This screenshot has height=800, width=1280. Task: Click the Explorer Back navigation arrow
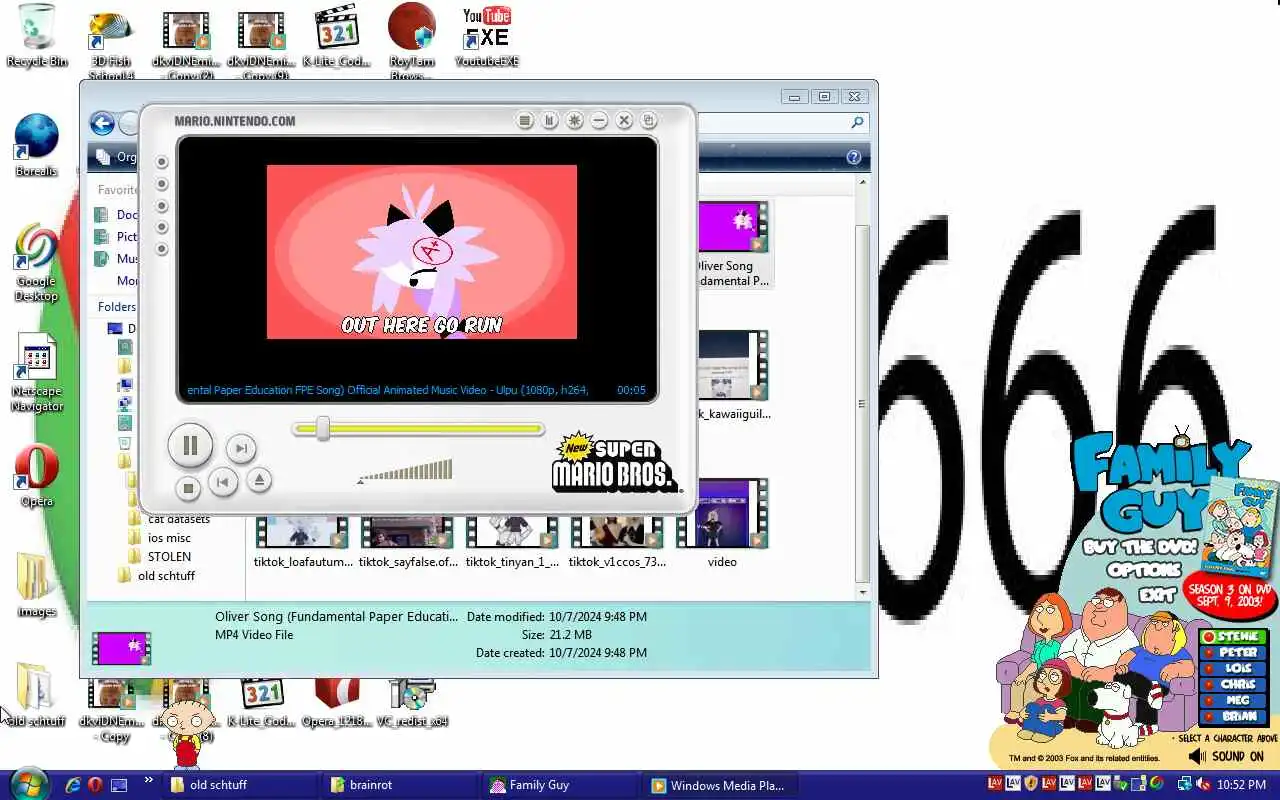click(x=102, y=123)
